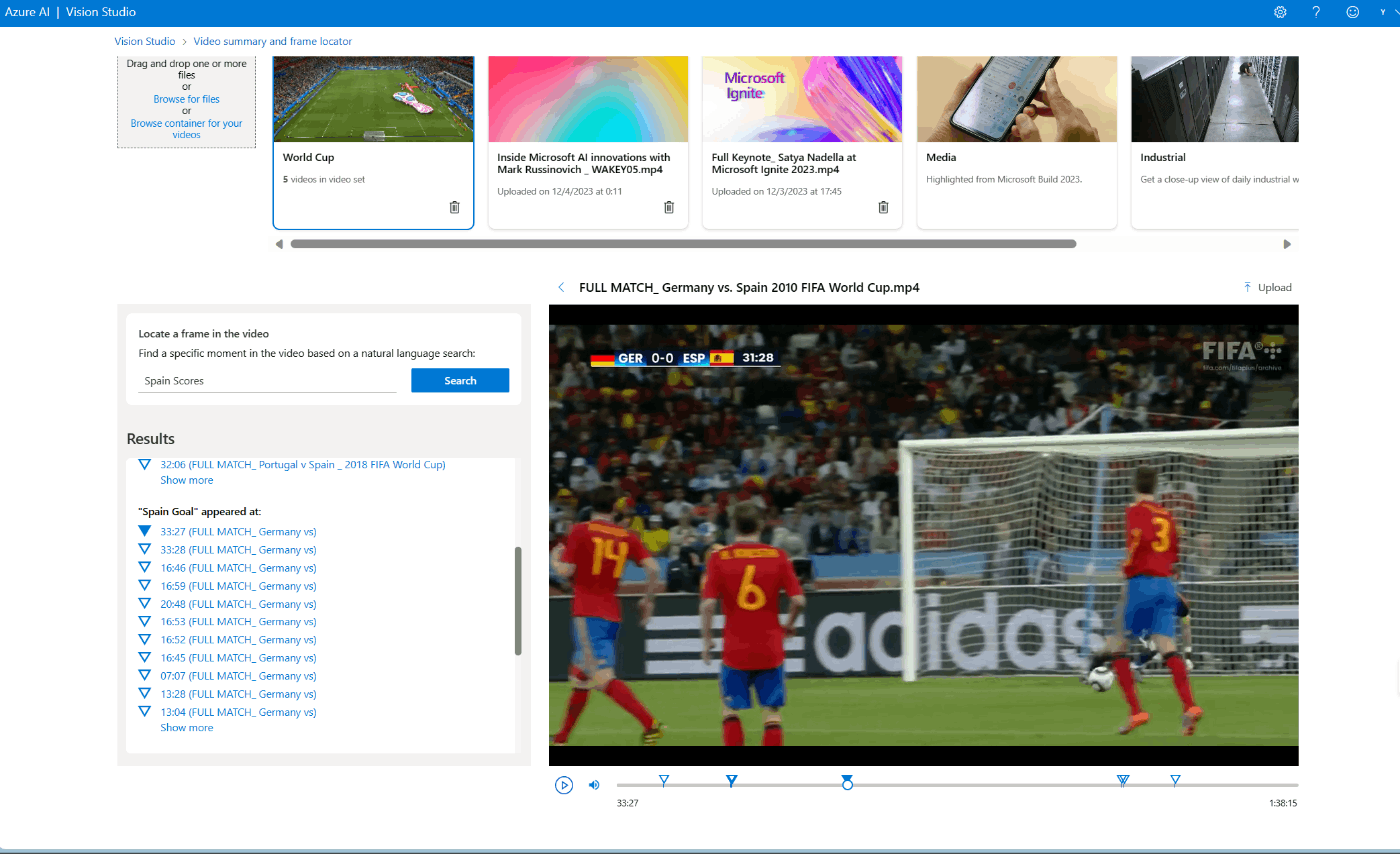Viewport: 1400px width, 854px height.
Task: Select the World Cup video set card
Action: click(x=373, y=143)
